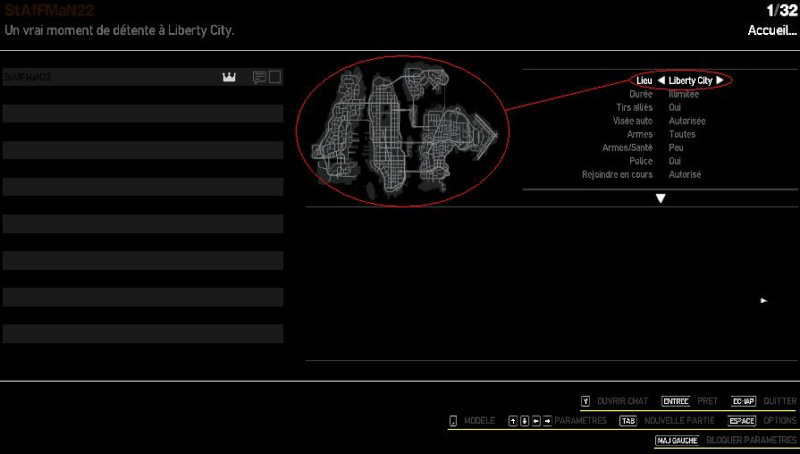Open the OPTIONS menu item

pyautogui.click(x=780, y=421)
